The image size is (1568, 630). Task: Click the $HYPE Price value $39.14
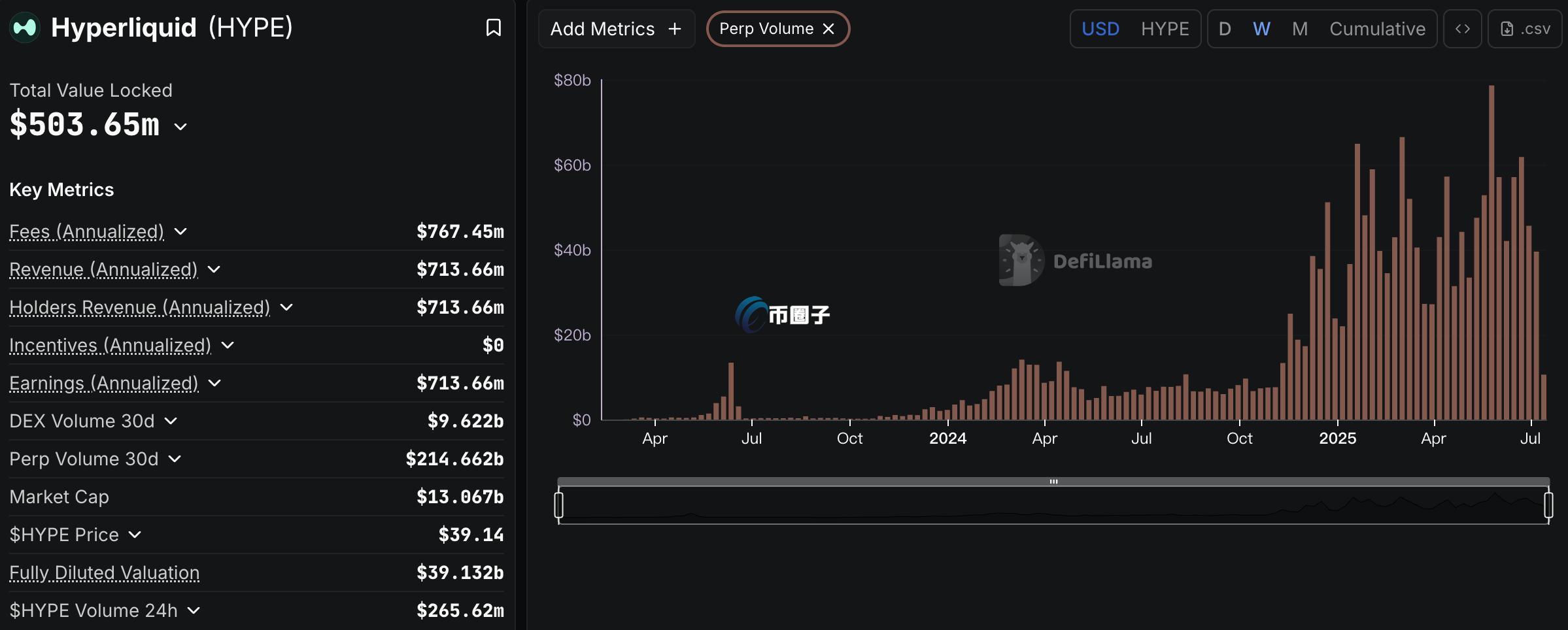click(x=471, y=535)
